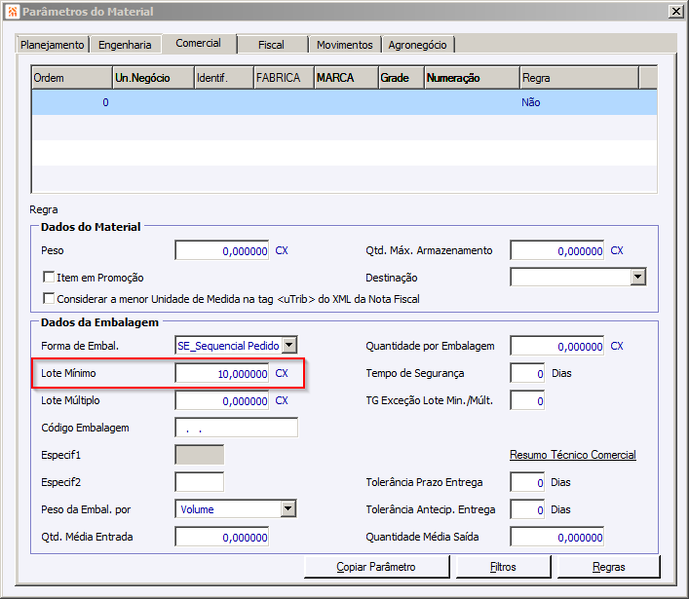Screen dimensions: 689x599
Task: Switch to the Planejamento tab
Action: click(52, 45)
